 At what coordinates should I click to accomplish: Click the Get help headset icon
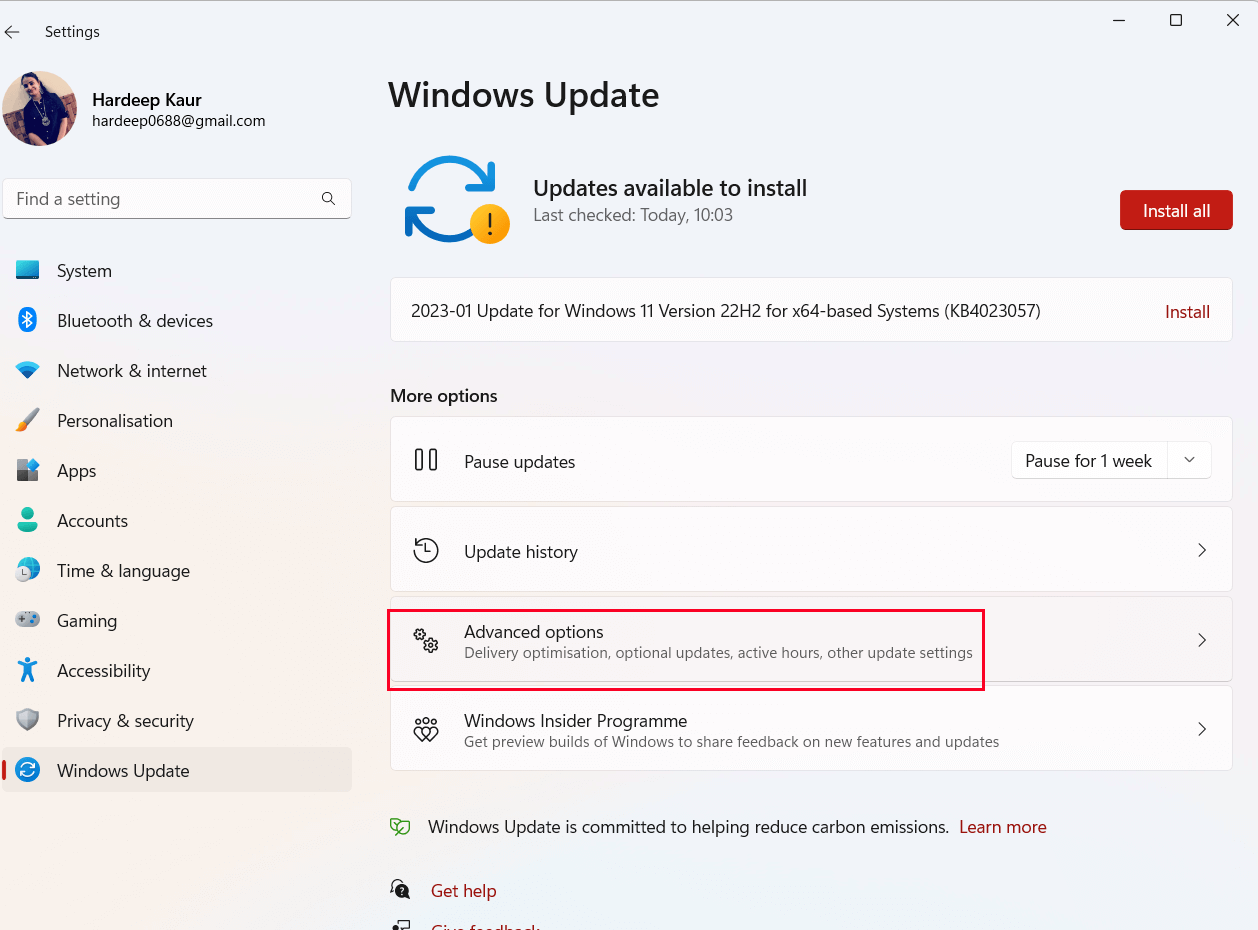click(400, 890)
